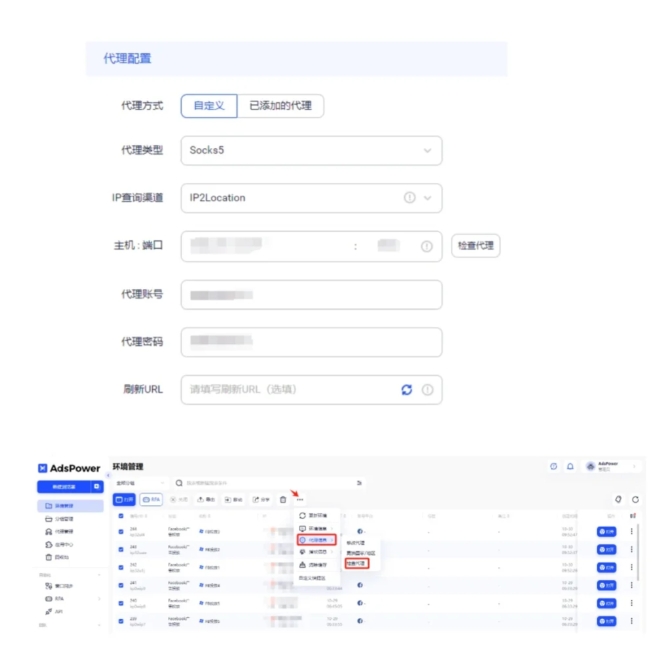Click the blue new browser button
The height and width of the screenshot is (646, 652).
(x=64, y=486)
